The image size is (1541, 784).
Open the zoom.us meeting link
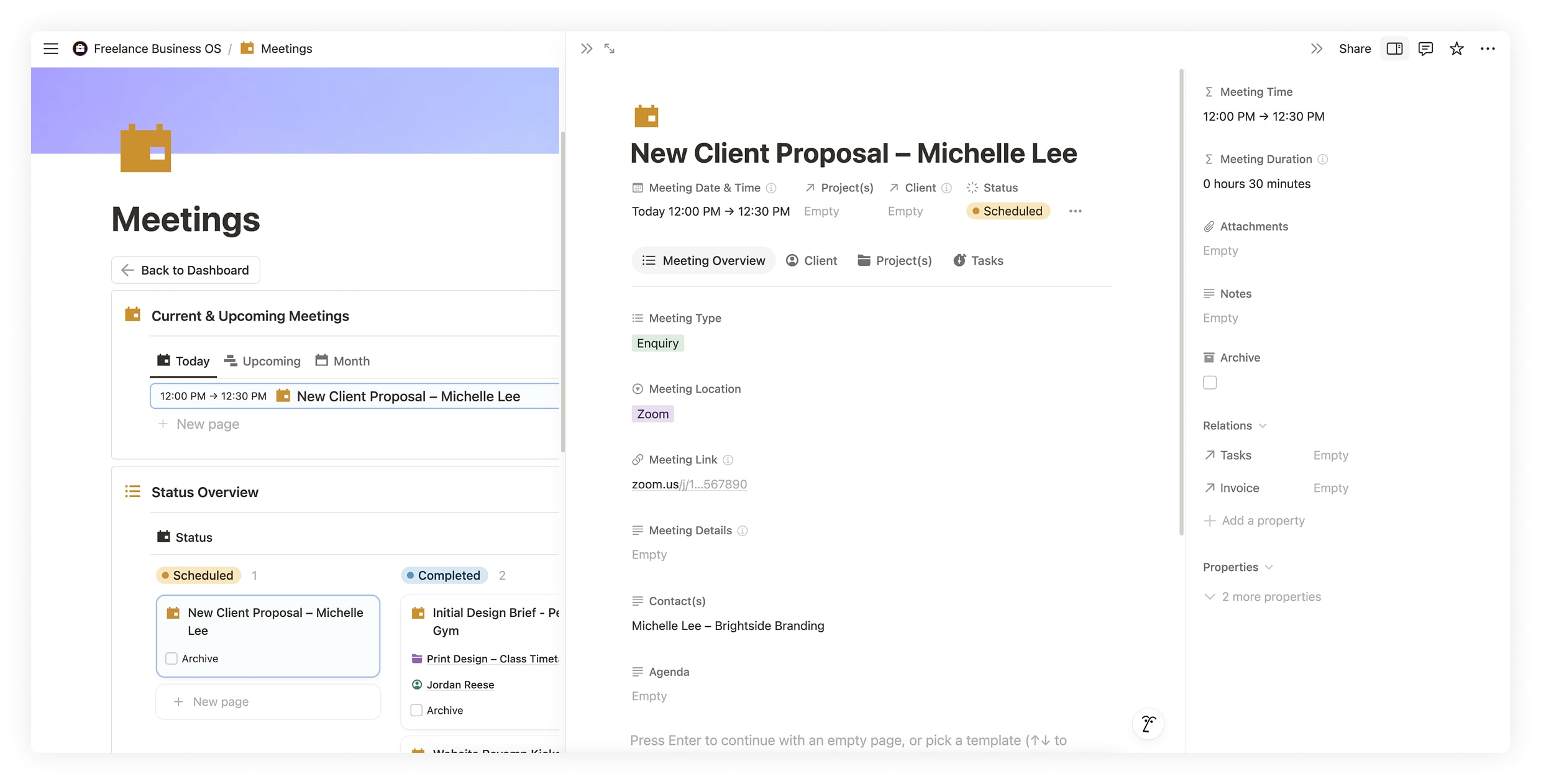[x=689, y=484]
